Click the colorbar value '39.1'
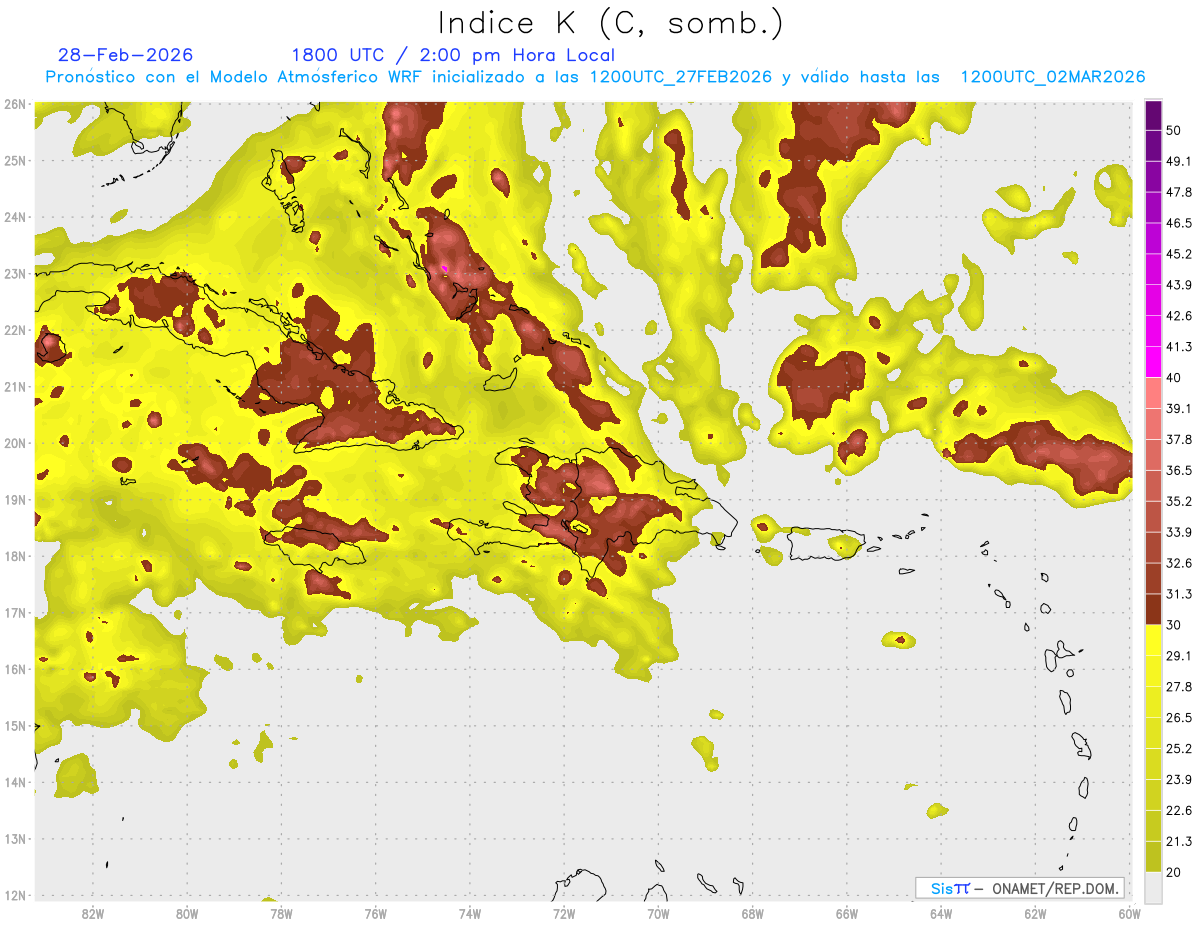The width and height of the screenshot is (1200, 927). tap(1178, 408)
